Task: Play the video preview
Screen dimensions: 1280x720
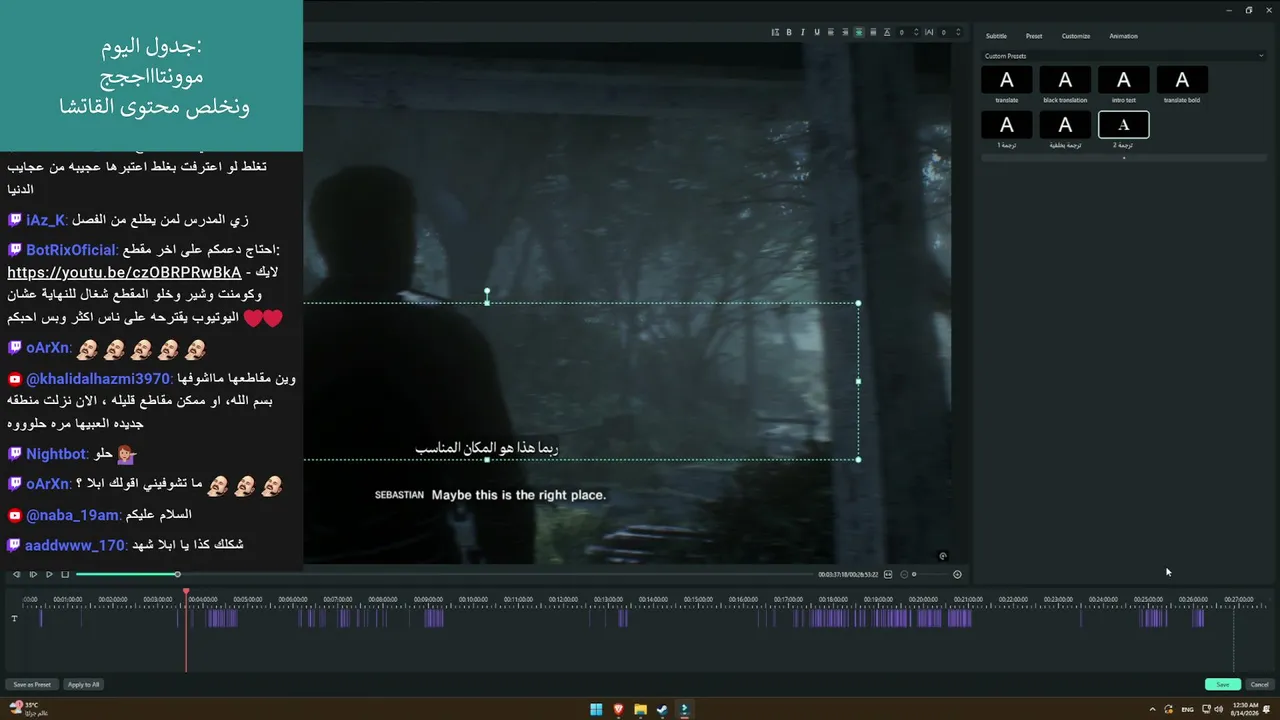Action: tap(49, 574)
